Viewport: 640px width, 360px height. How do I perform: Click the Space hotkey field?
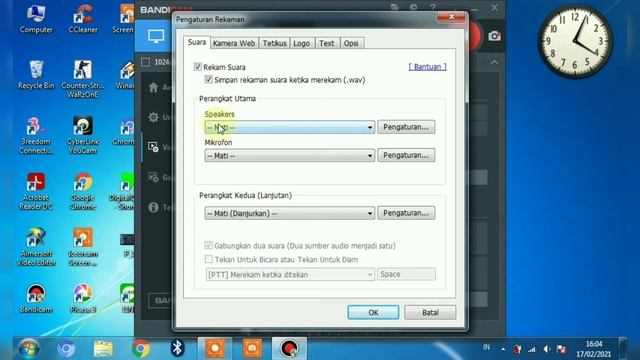click(407, 274)
